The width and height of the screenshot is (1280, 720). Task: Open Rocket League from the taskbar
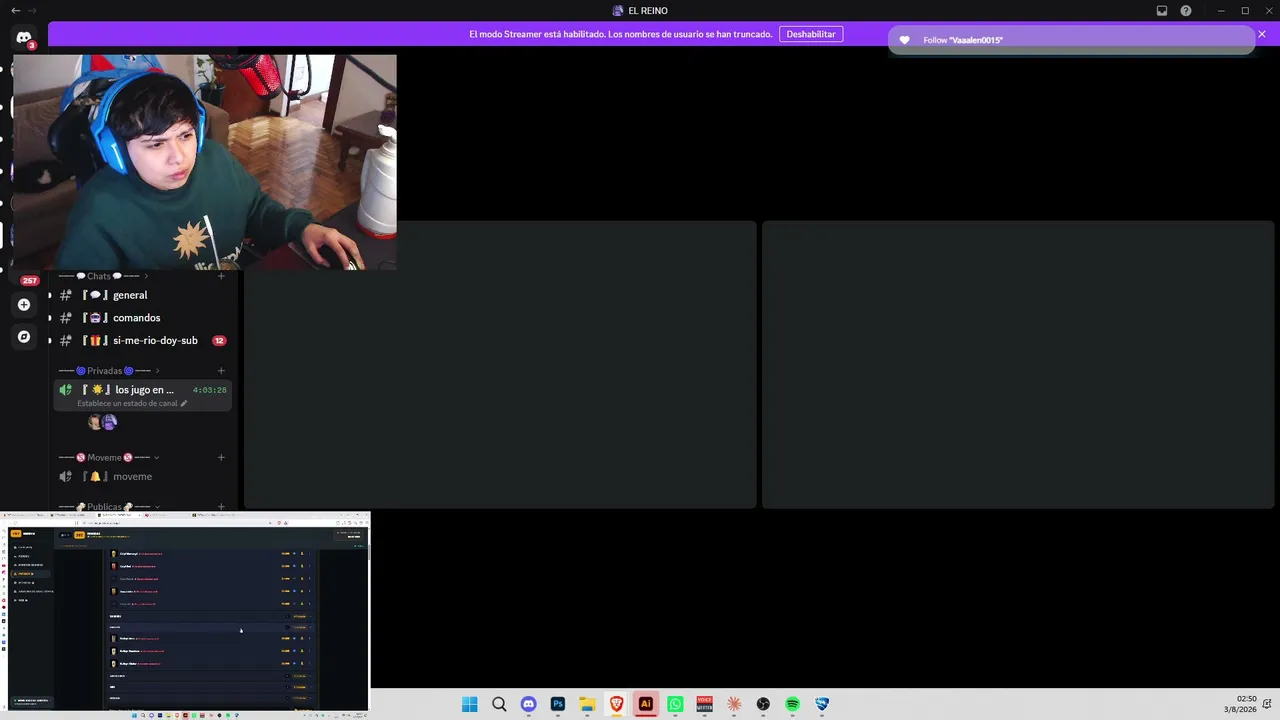click(x=822, y=704)
